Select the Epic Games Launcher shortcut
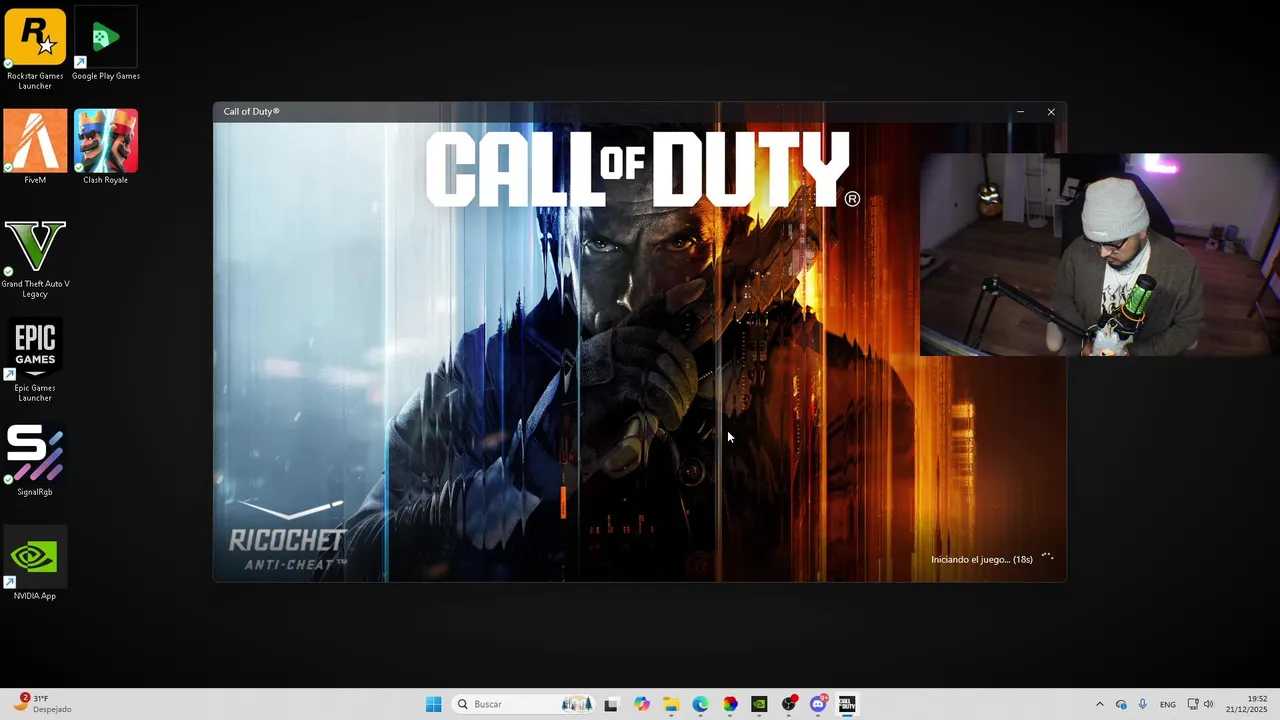The width and height of the screenshot is (1280, 720). [35, 360]
